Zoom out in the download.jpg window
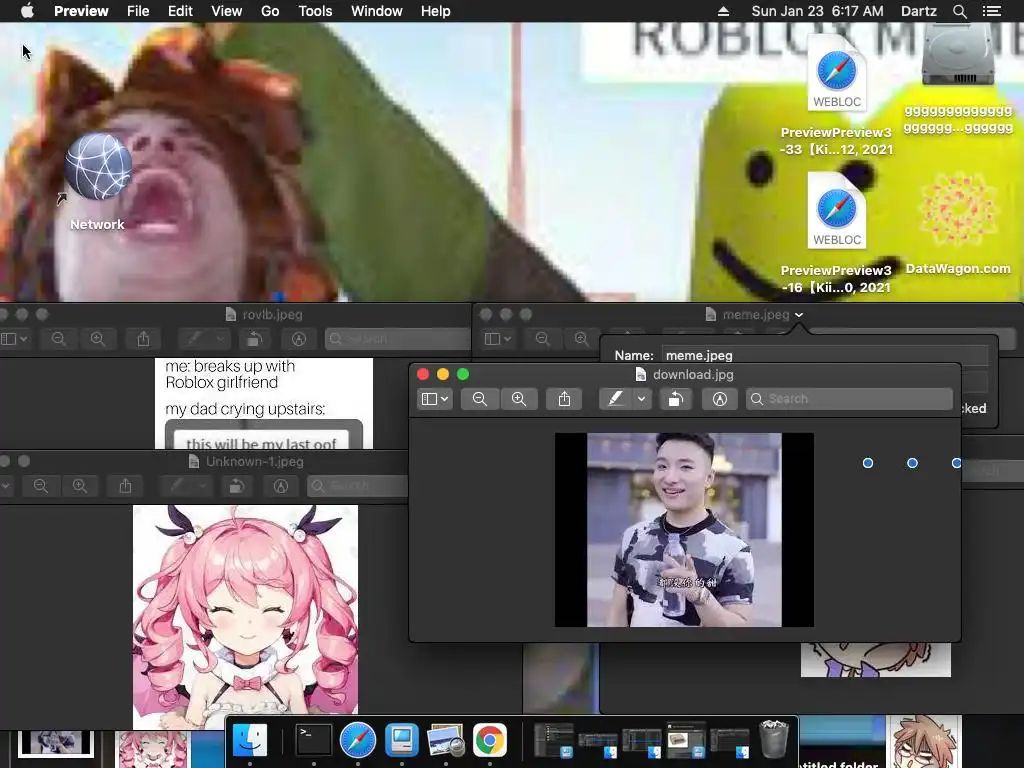The height and width of the screenshot is (768, 1024). click(479, 399)
